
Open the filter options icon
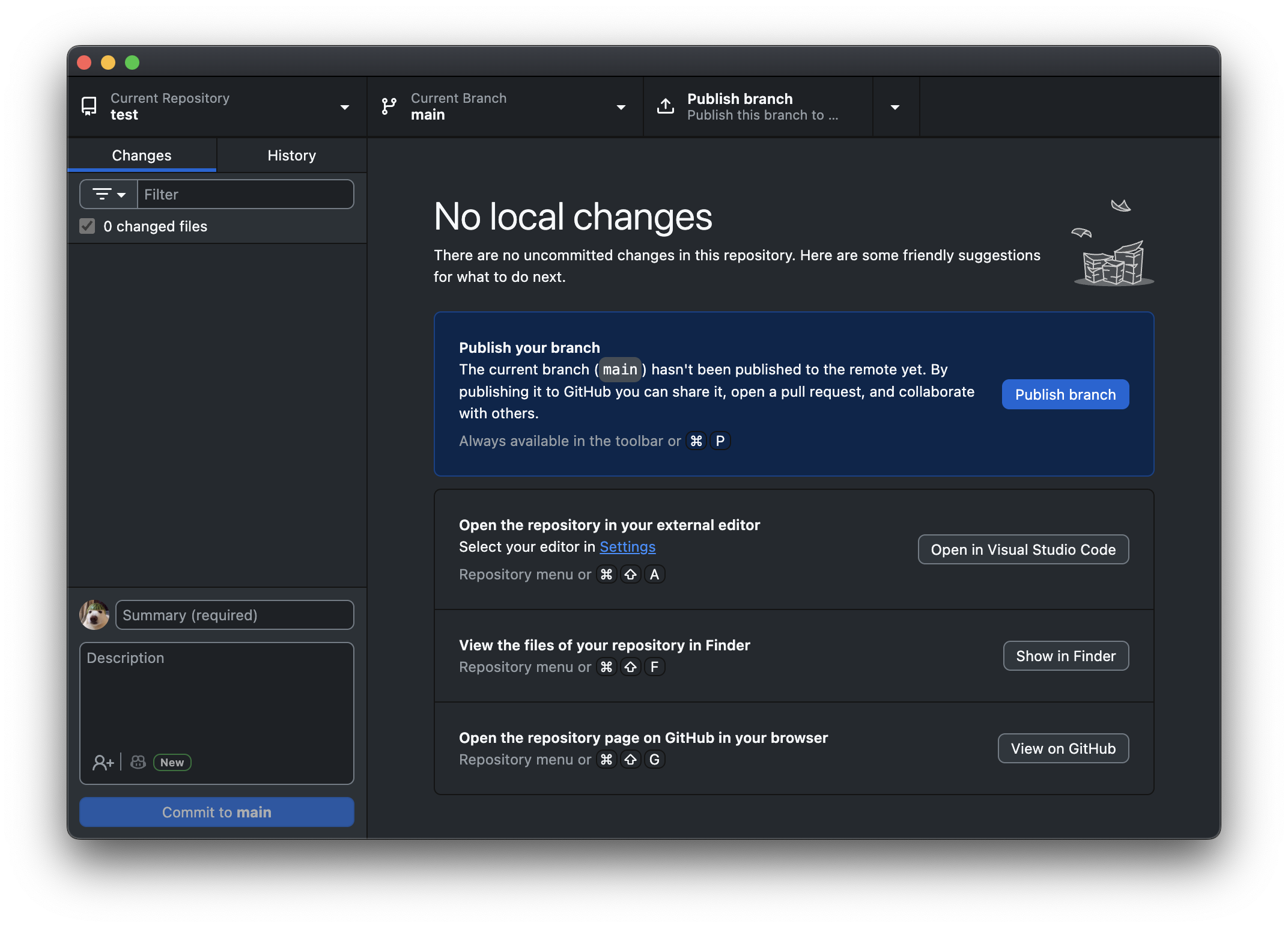tap(109, 194)
